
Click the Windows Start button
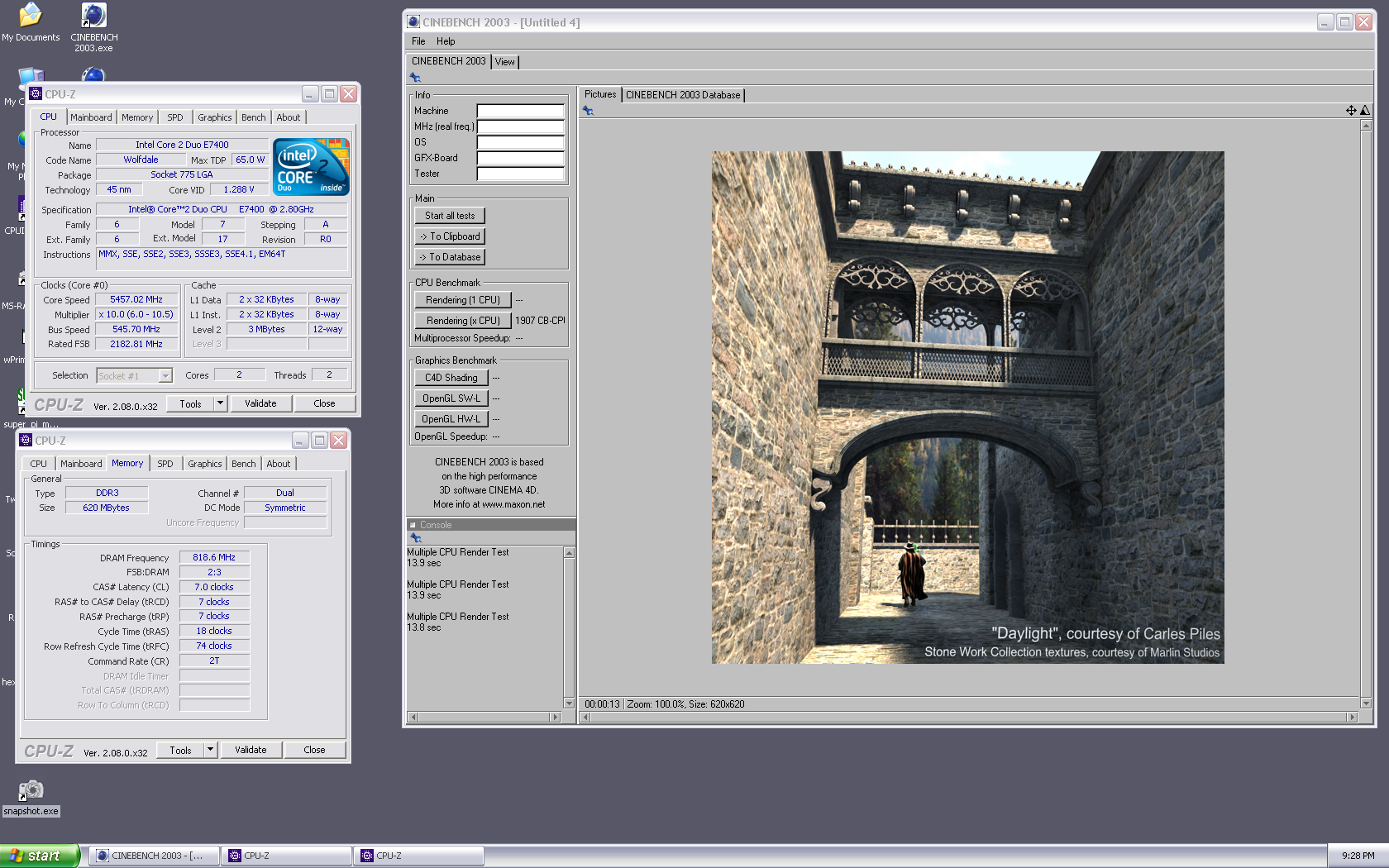[40, 856]
